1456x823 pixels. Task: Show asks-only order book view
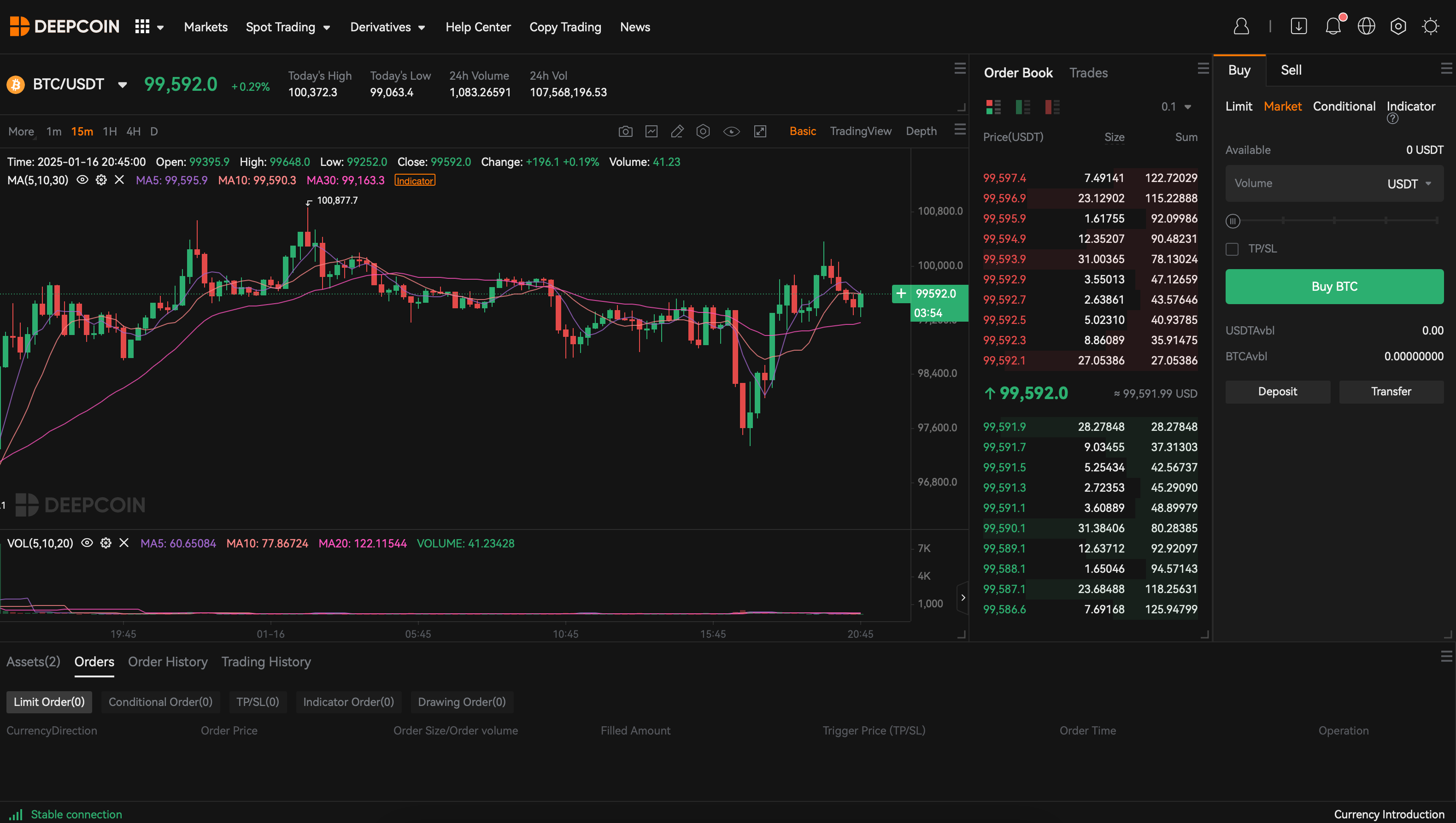coord(1052,107)
